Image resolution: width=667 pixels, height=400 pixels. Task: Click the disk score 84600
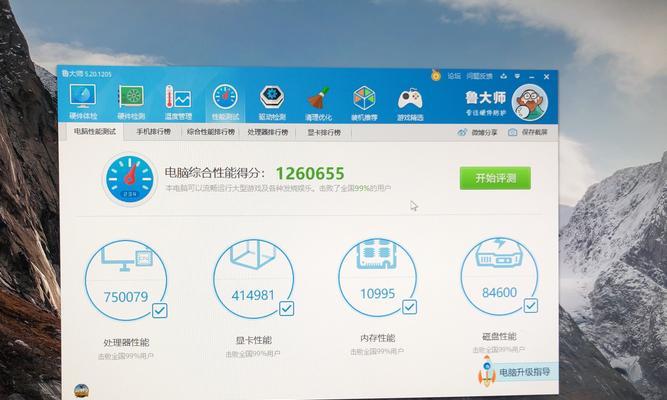point(499,292)
